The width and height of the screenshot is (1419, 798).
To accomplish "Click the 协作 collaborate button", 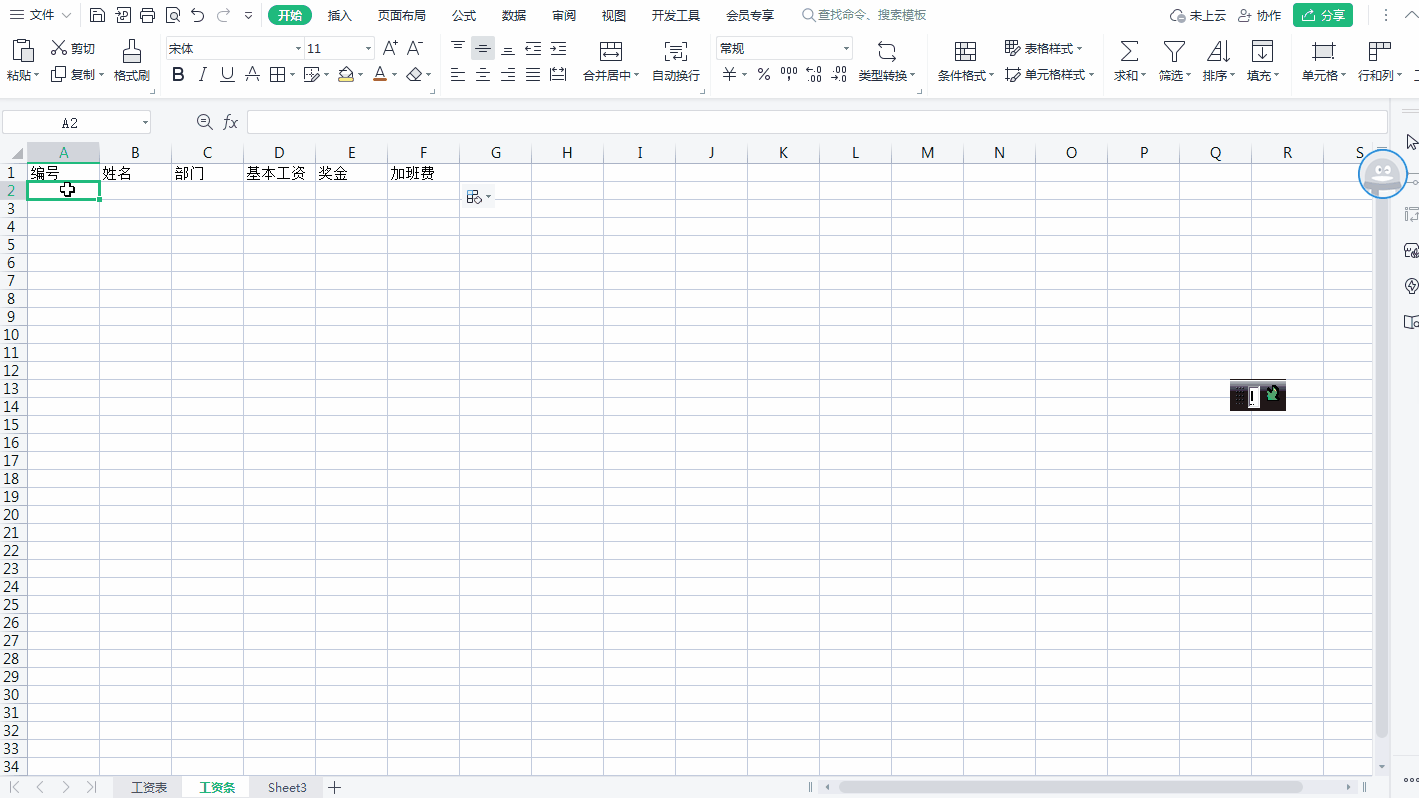I will pos(1259,15).
